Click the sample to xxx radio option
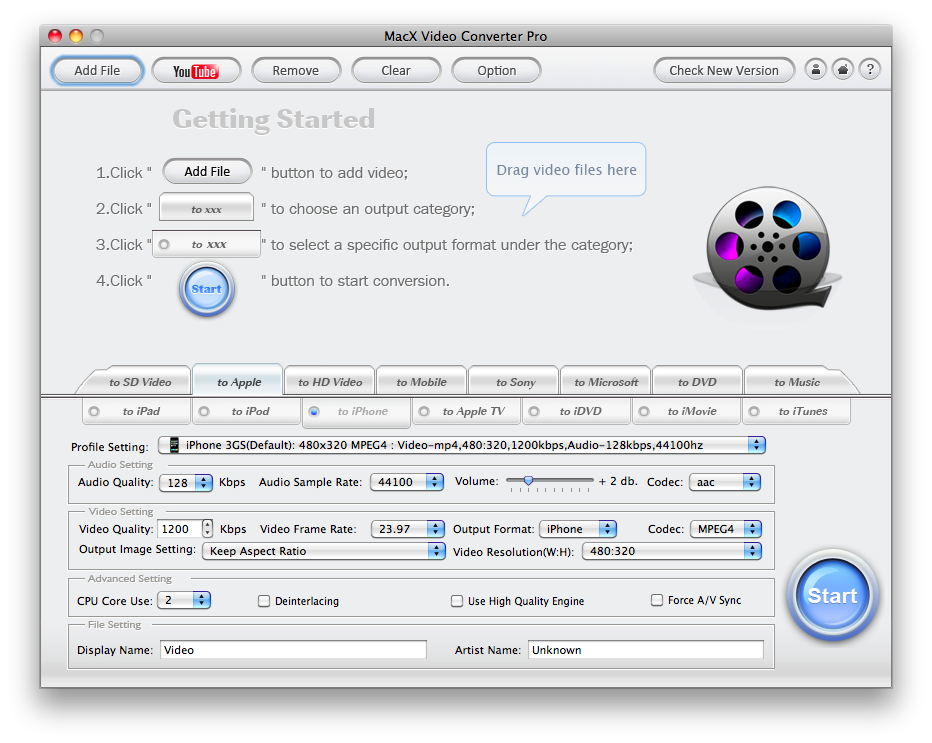This screenshot has width=932, height=743. click(206, 244)
